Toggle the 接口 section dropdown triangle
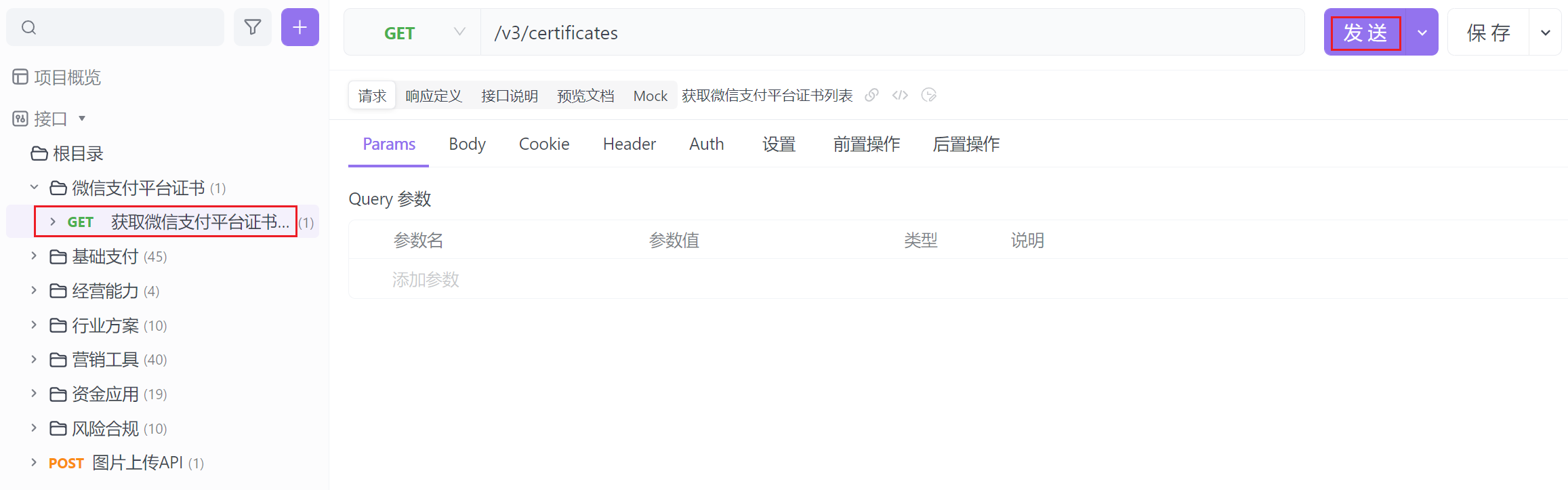 click(82, 119)
